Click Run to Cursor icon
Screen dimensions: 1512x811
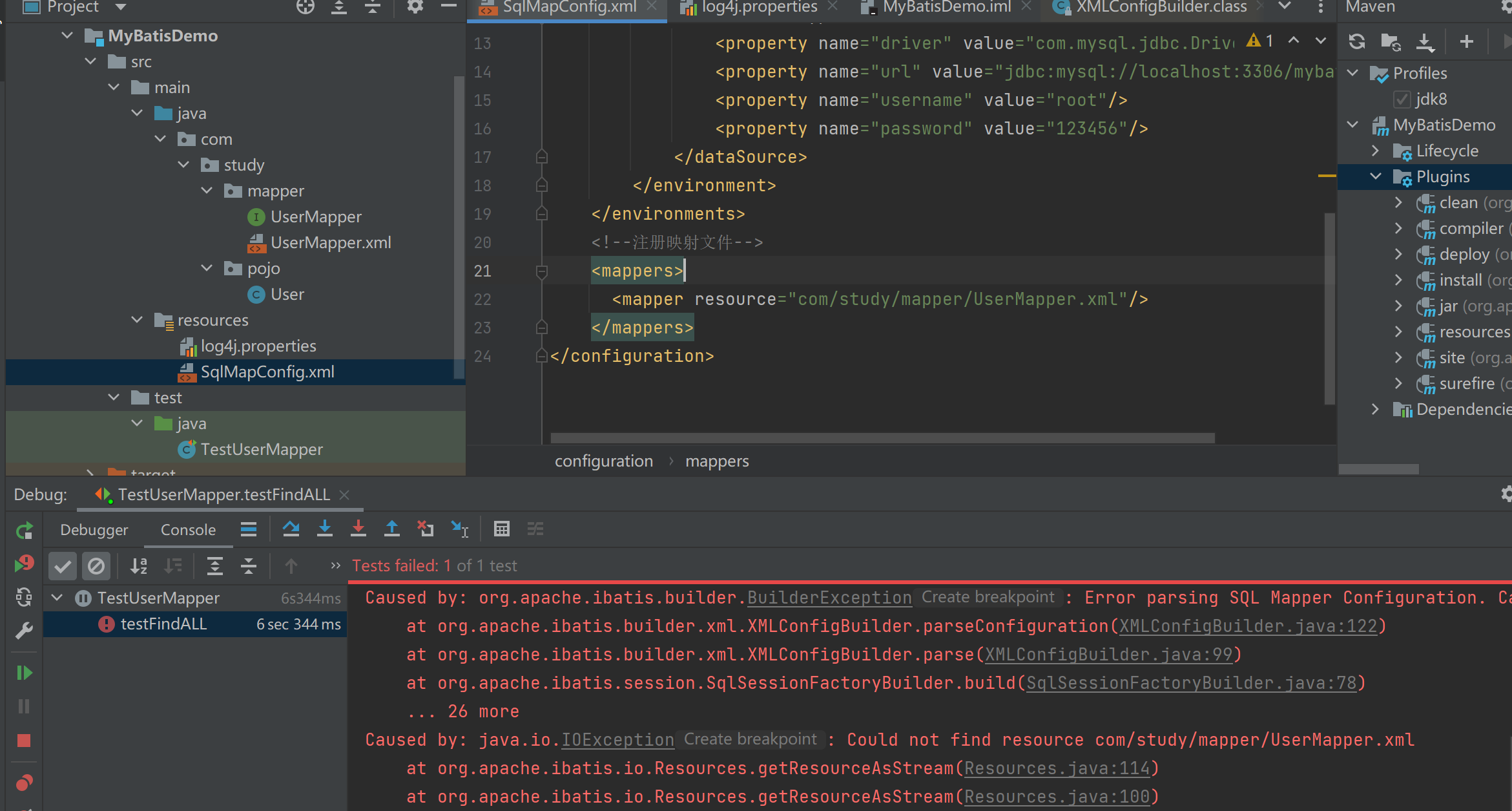tap(460, 529)
